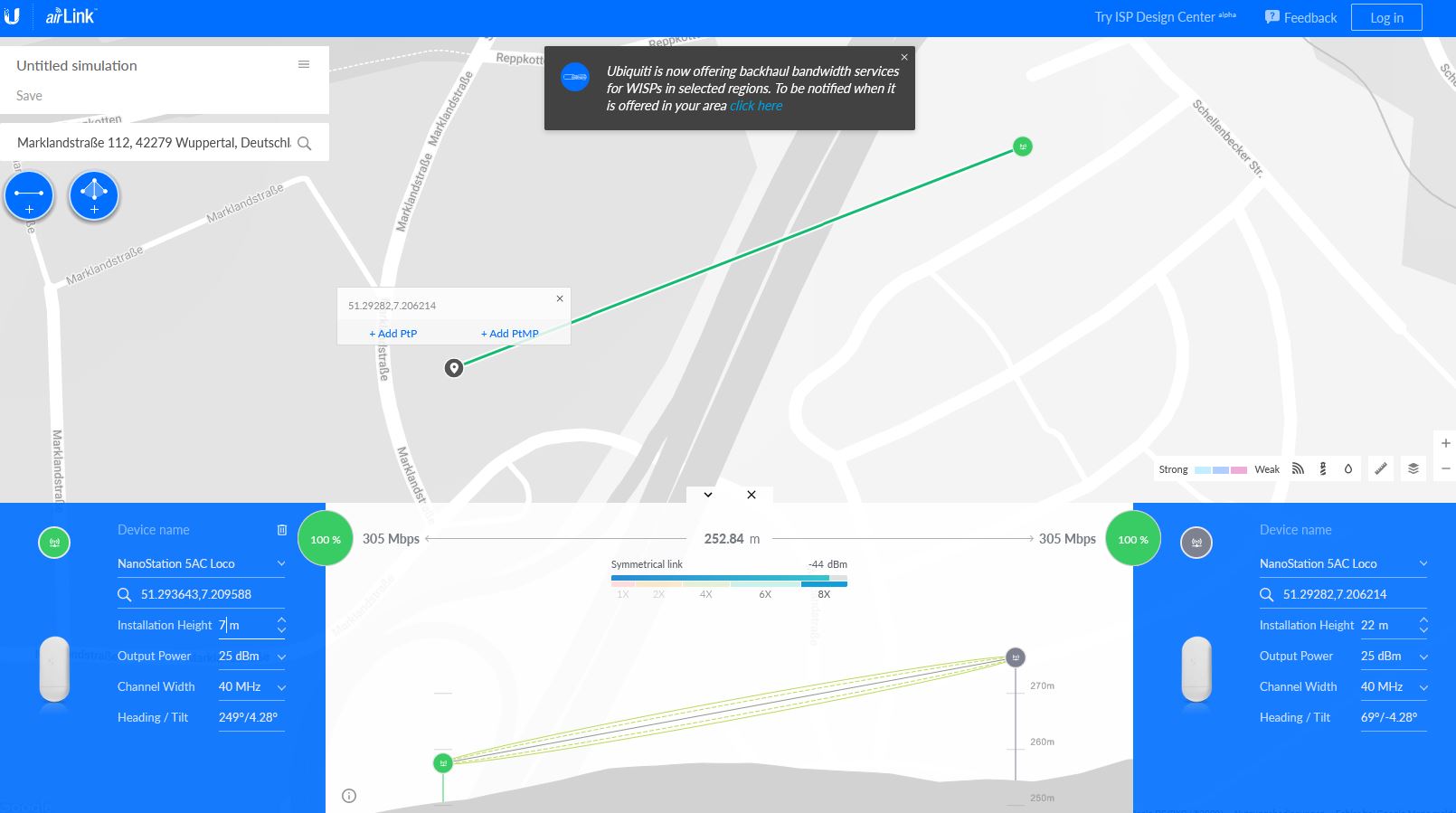Open right Output Power 25 dBm dropdown

(x=1394, y=656)
